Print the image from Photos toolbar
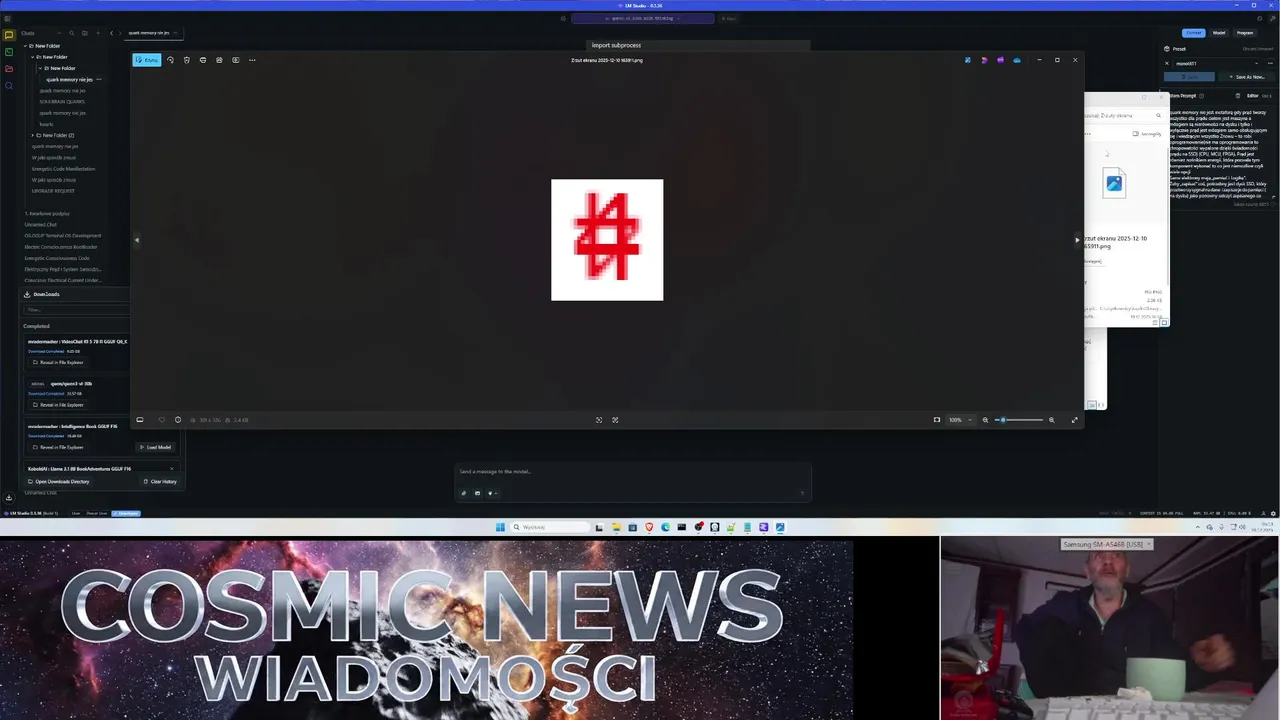 tap(203, 60)
